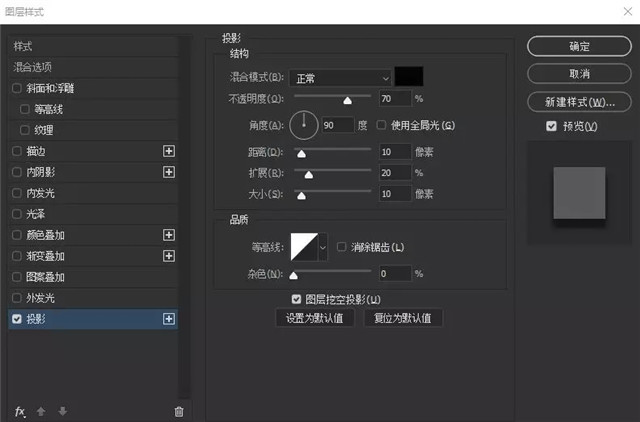Click the 角度 value field showing 90

338,125
